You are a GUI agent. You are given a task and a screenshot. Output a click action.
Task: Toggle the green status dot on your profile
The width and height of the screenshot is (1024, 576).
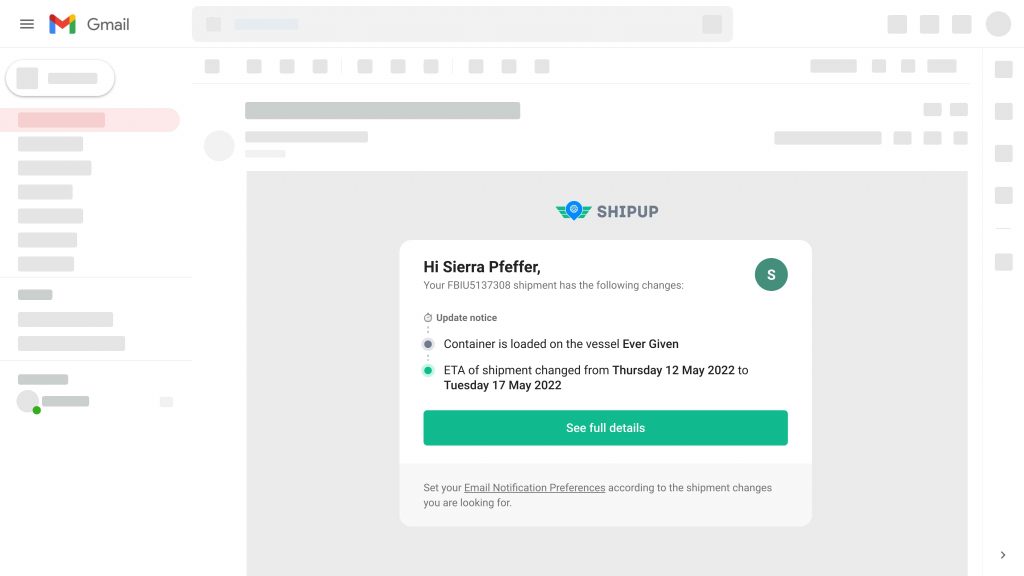34,409
